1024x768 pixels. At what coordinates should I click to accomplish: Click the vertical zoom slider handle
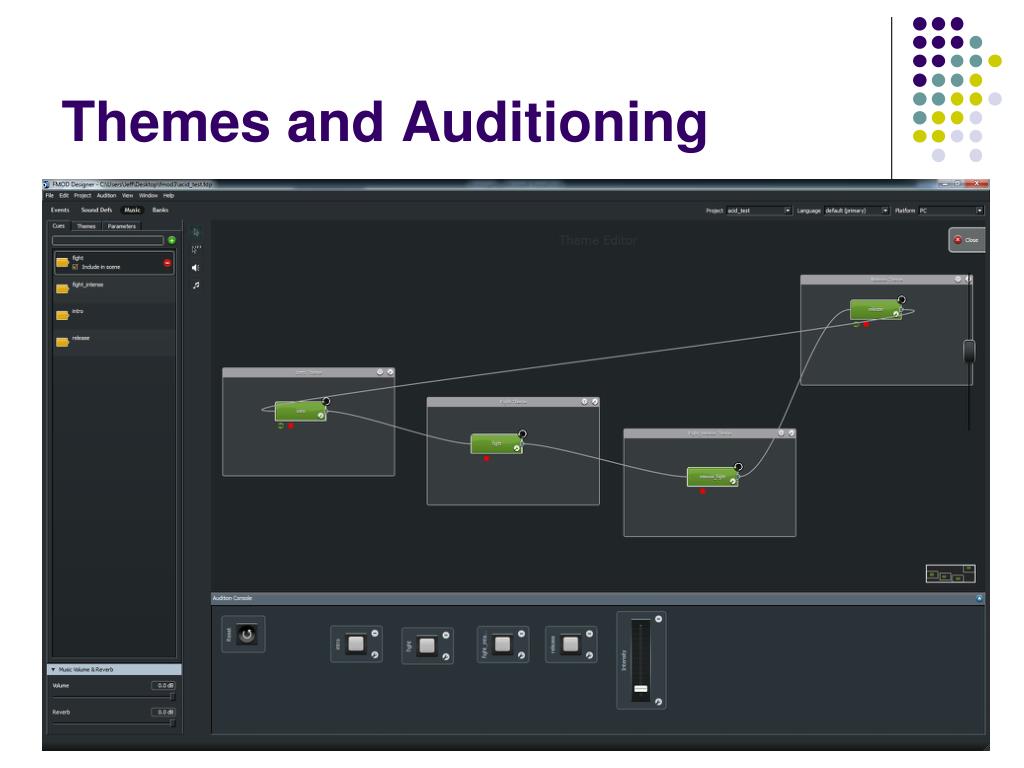(970, 351)
